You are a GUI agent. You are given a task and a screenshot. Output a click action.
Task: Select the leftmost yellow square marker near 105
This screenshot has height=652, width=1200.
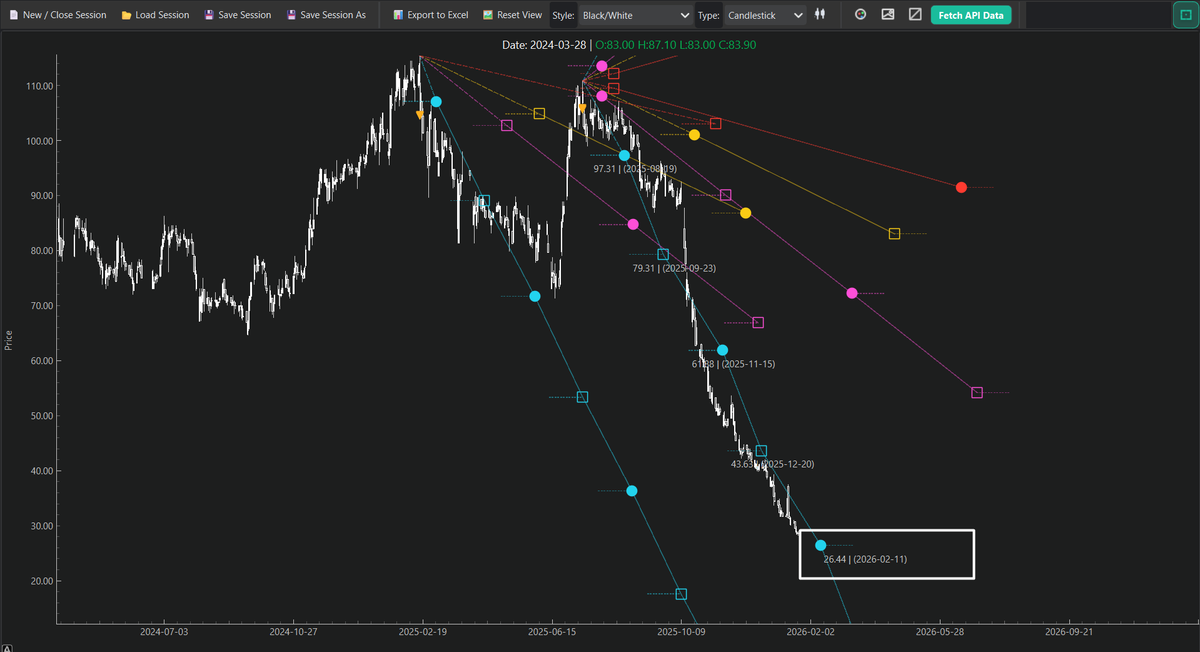click(x=539, y=113)
